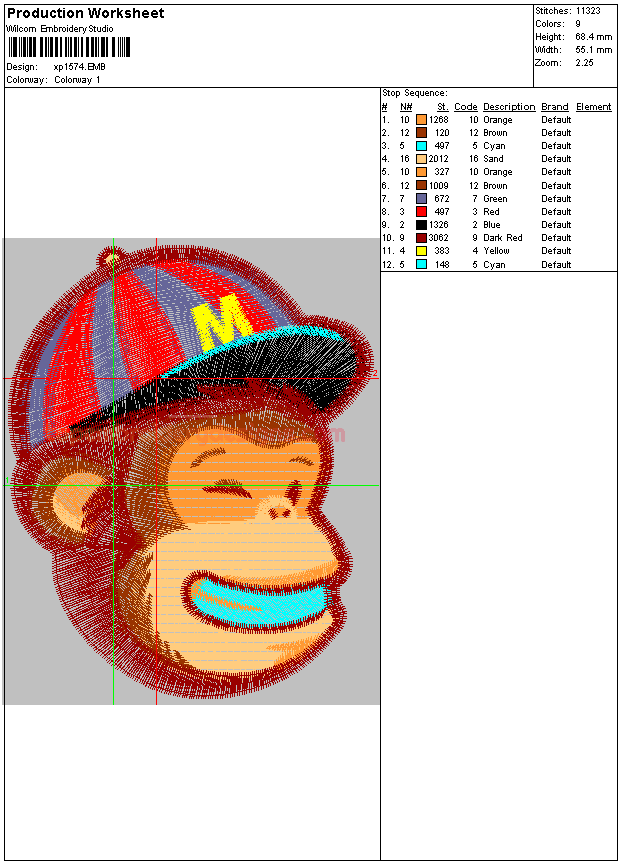Click the 'Description' column header
Viewport: 620px width, 861px height.
tap(509, 107)
